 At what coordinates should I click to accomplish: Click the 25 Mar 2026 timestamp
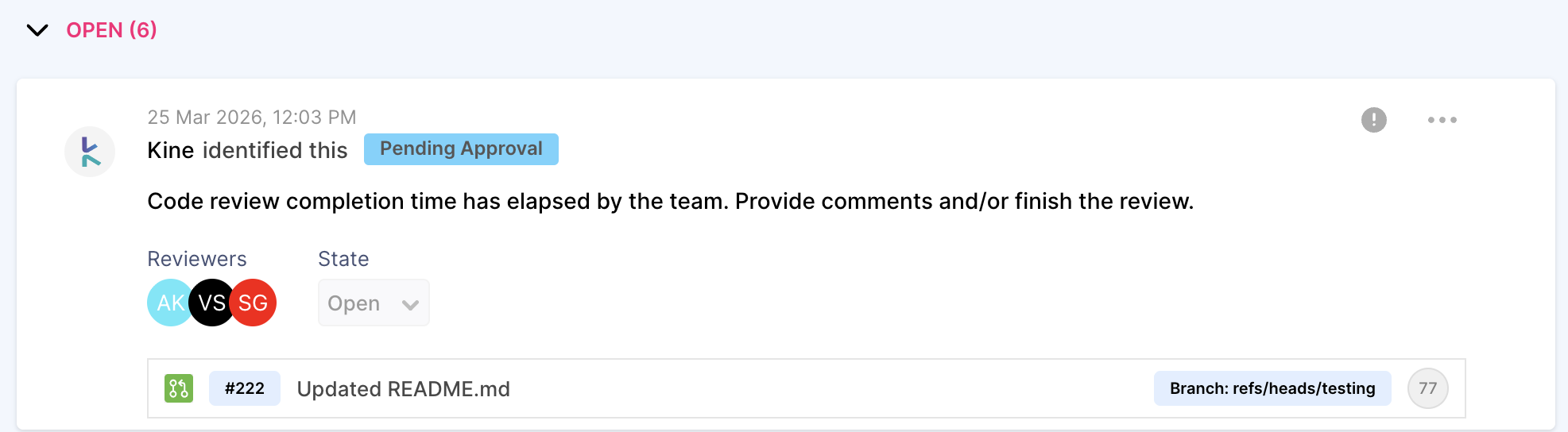pyautogui.click(x=251, y=118)
